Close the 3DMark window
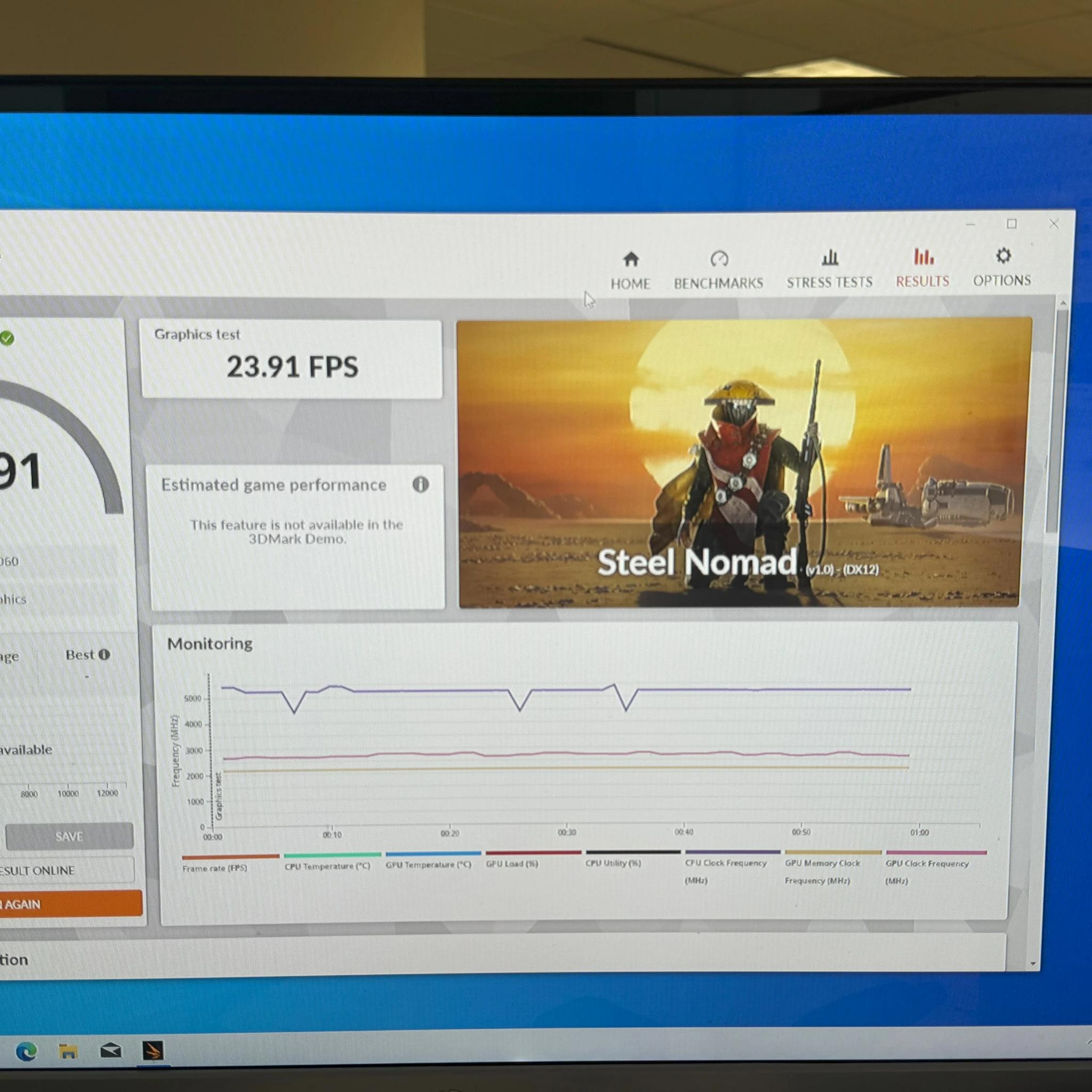The width and height of the screenshot is (1092, 1092). 1054,224
